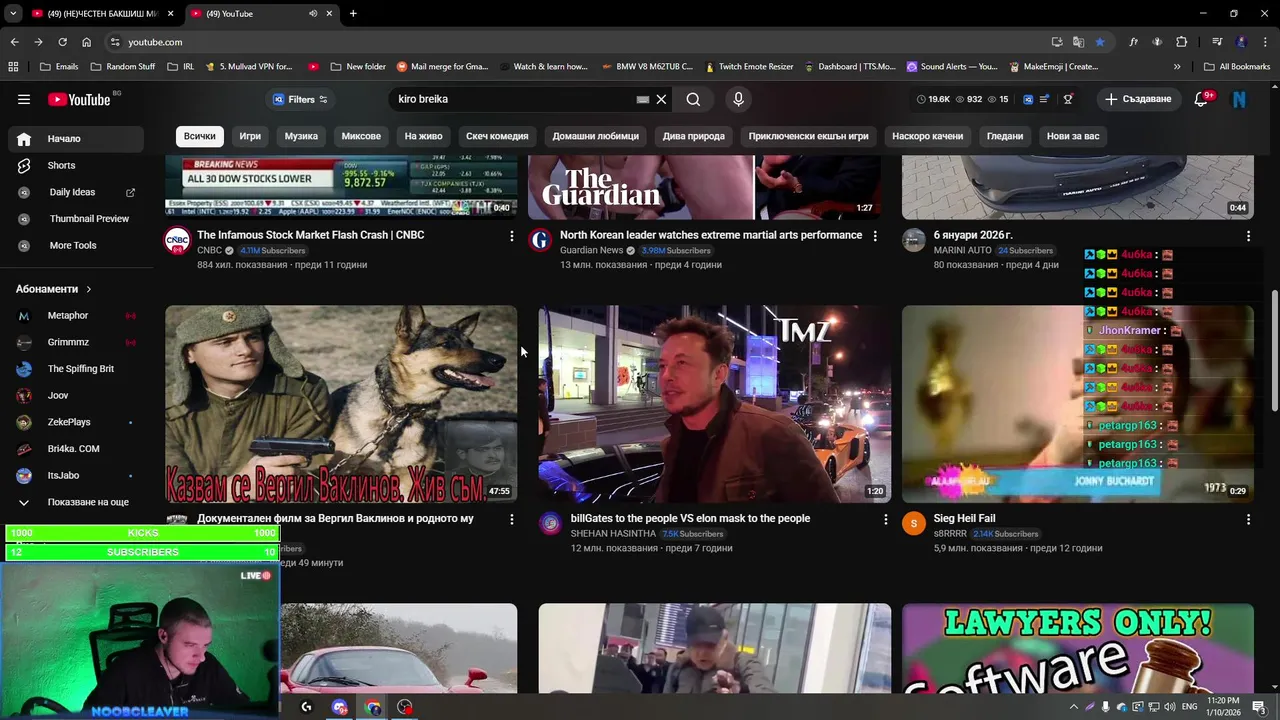Image resolution: width=1280 pixels, height=720 pixels.
Task: Select the Игри filter chip
Action: pyautogui.click(x=250, y=136)
